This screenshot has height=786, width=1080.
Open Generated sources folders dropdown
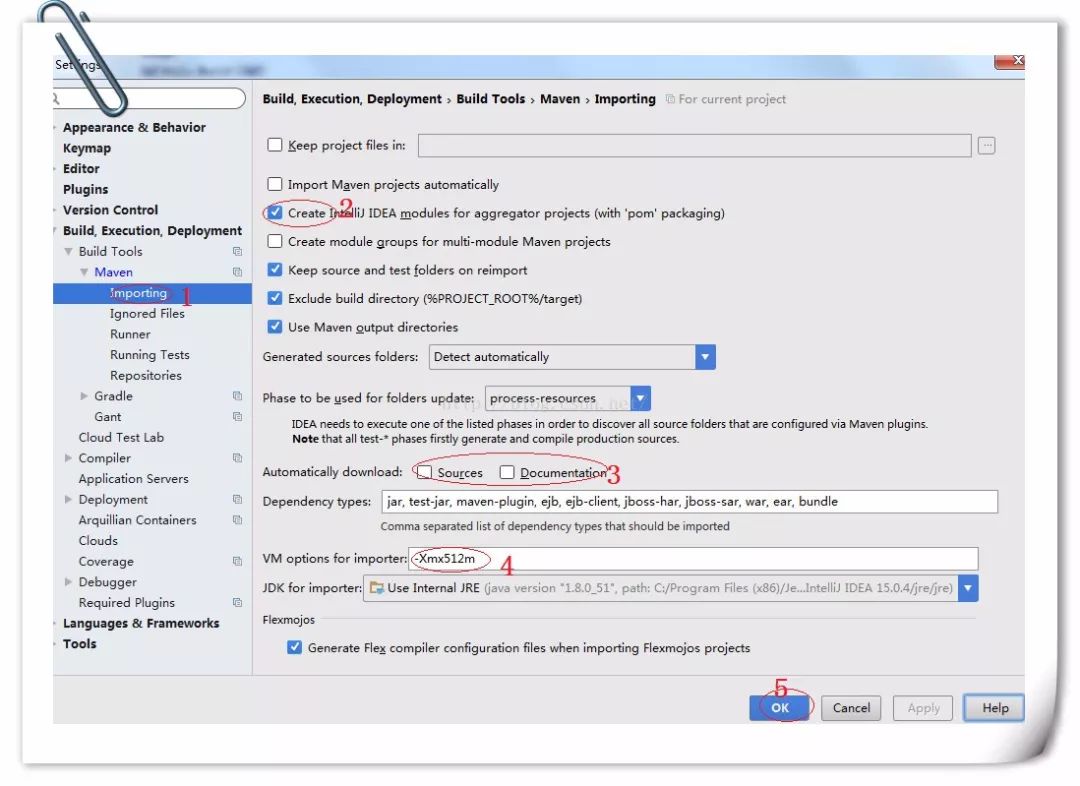pos(705,357)
